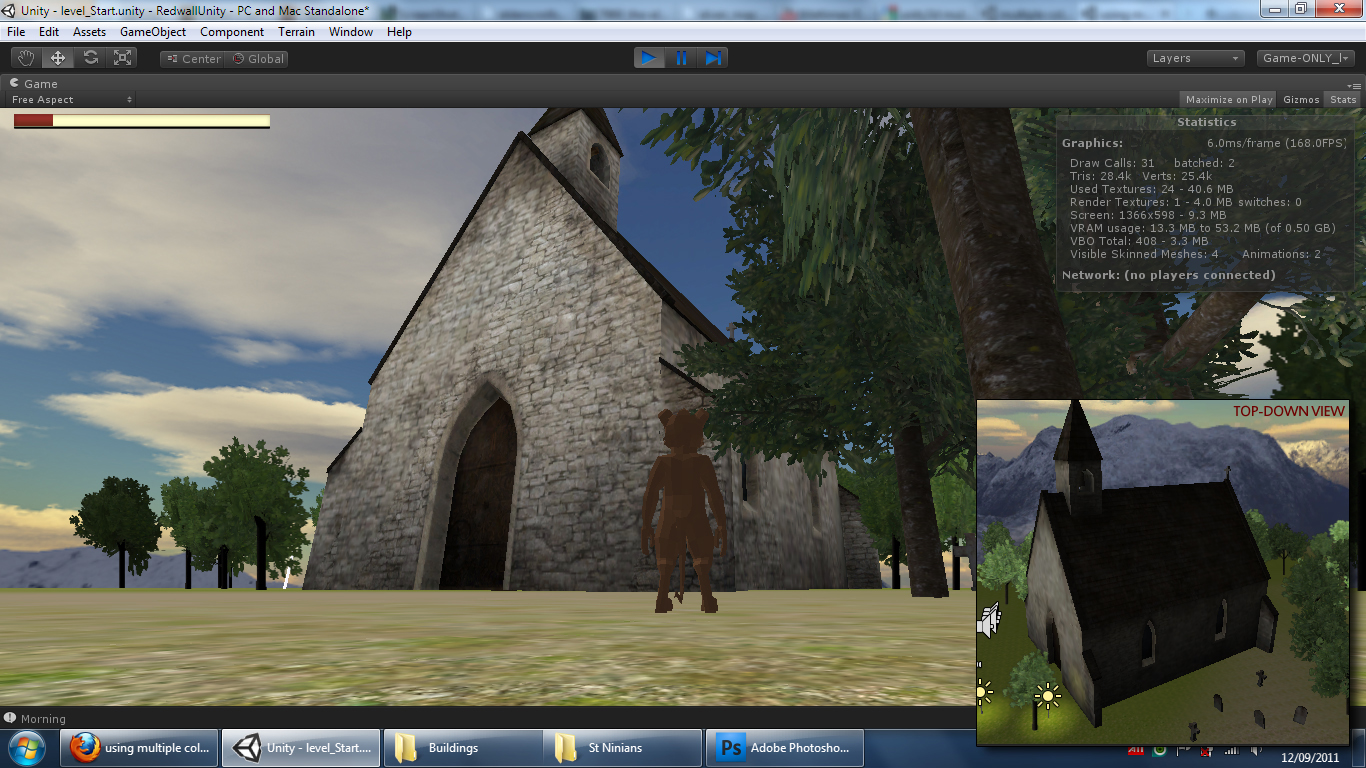1366x768 pixels.
Task: Switch to Firefox taskbar window
Action: (139, 748)
